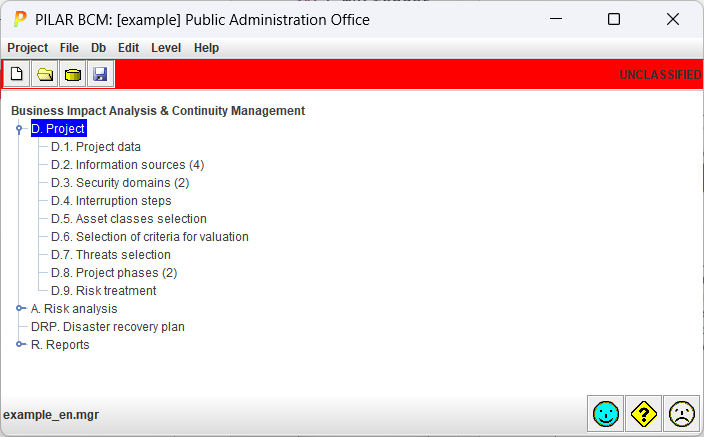Select D.3. Security domains (2)
Viewport: 704px width, 437px height.
pyautogui.click(x=120, y=183)
